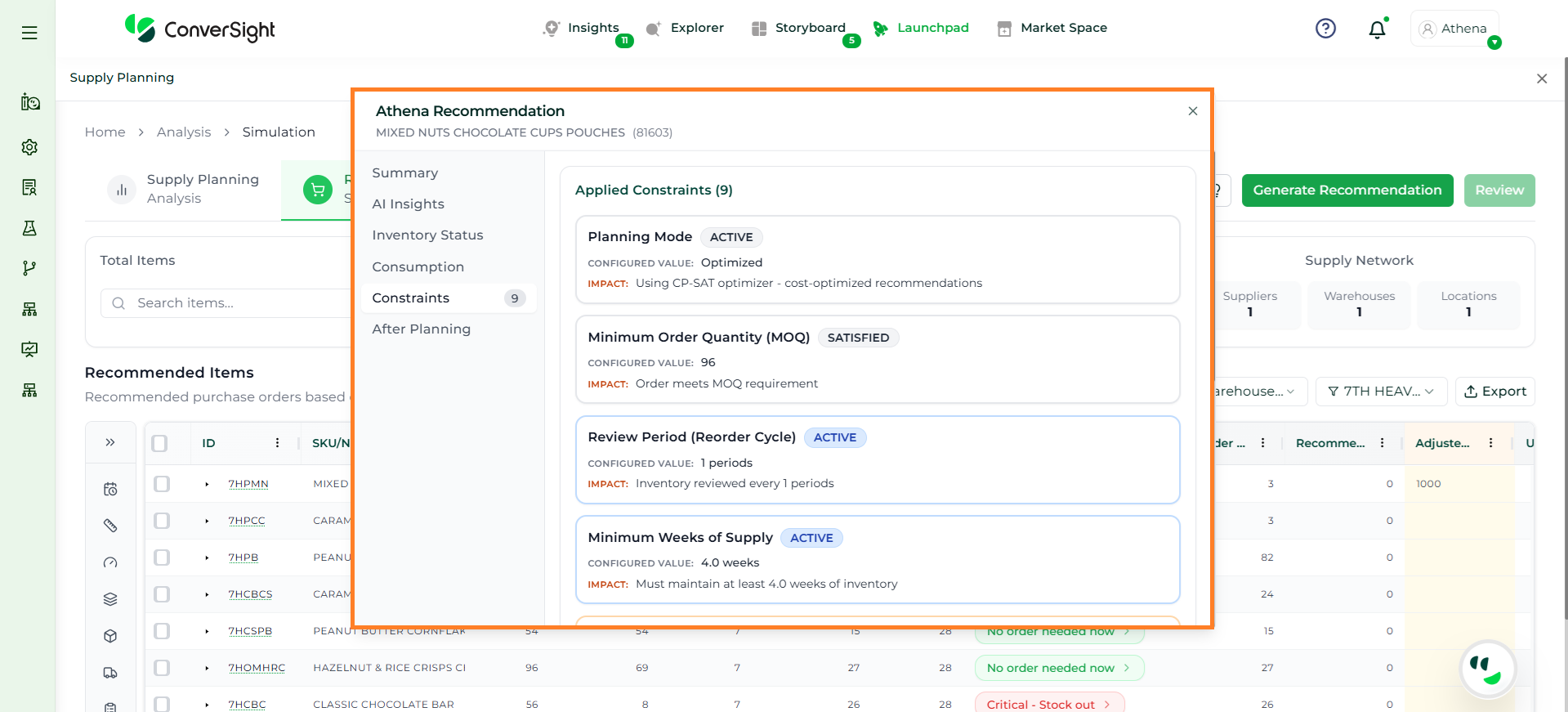Click the notification bell icon
Screen dimensions: 1568x712
tap(1377, 29)
